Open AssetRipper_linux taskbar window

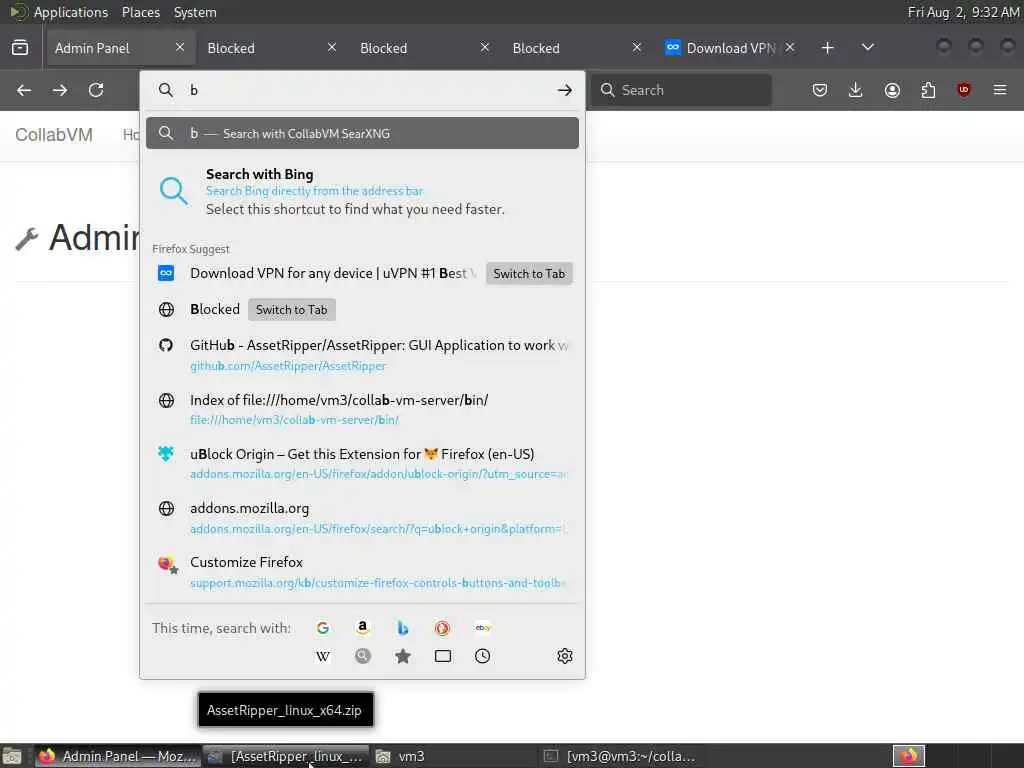click(x=286, y=756)
